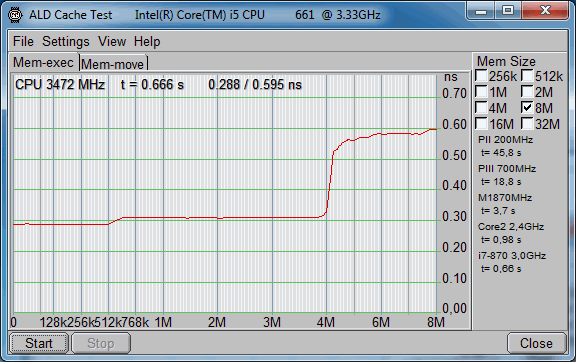Switch to the Mem-move tab
The height and width of the screenshot is (362, 576).
pos(113,64)
